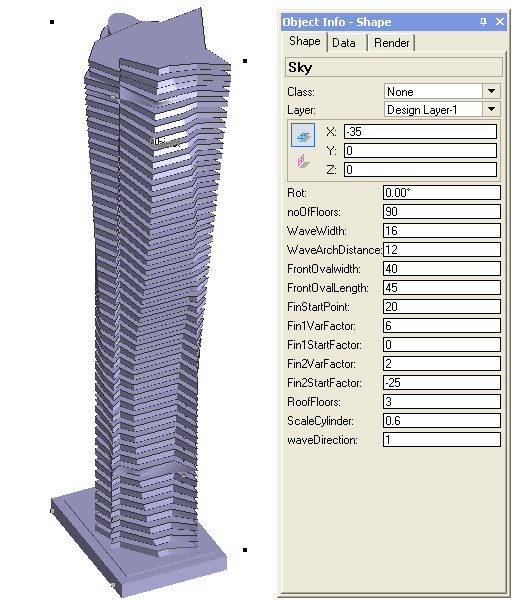Click the WaveWidth value field
The width and height of the screenshot is (524, 602).
442,231
